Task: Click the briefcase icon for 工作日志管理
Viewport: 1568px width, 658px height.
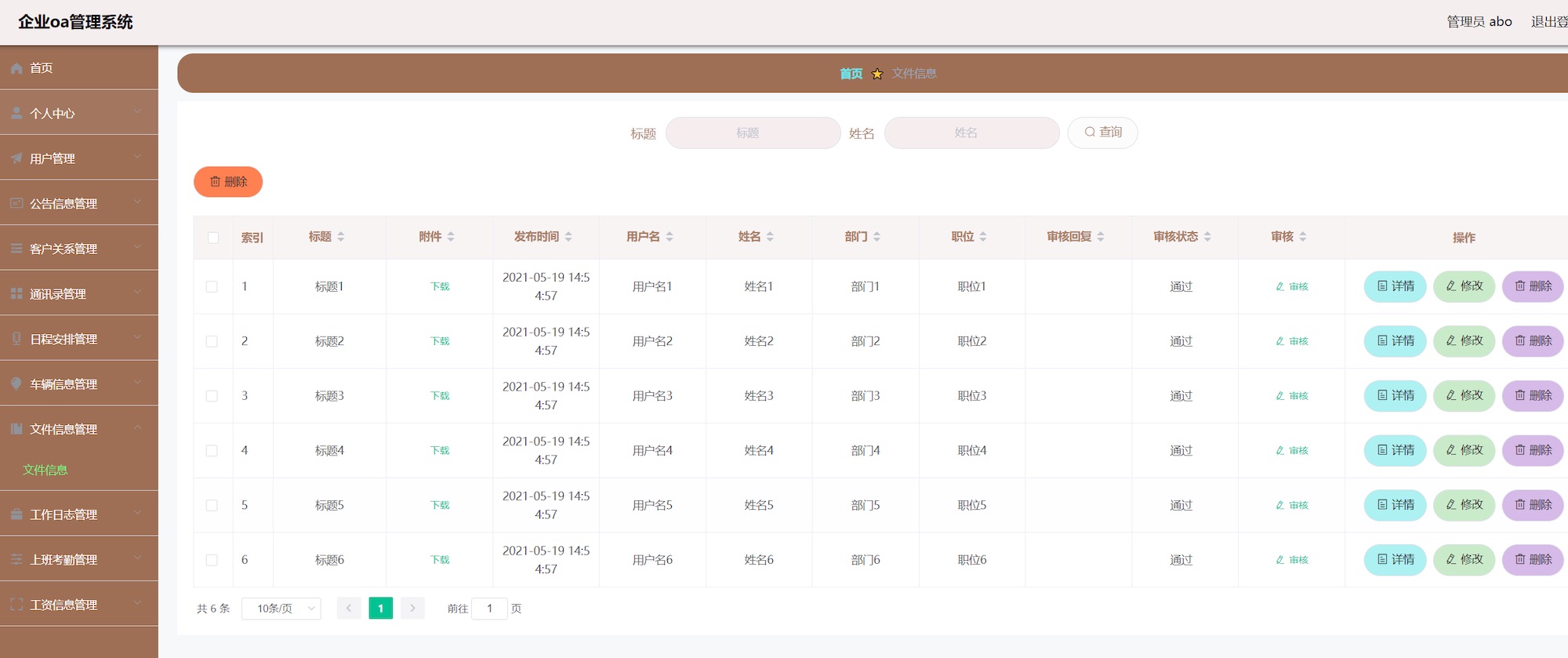Action: pos(16,514)
